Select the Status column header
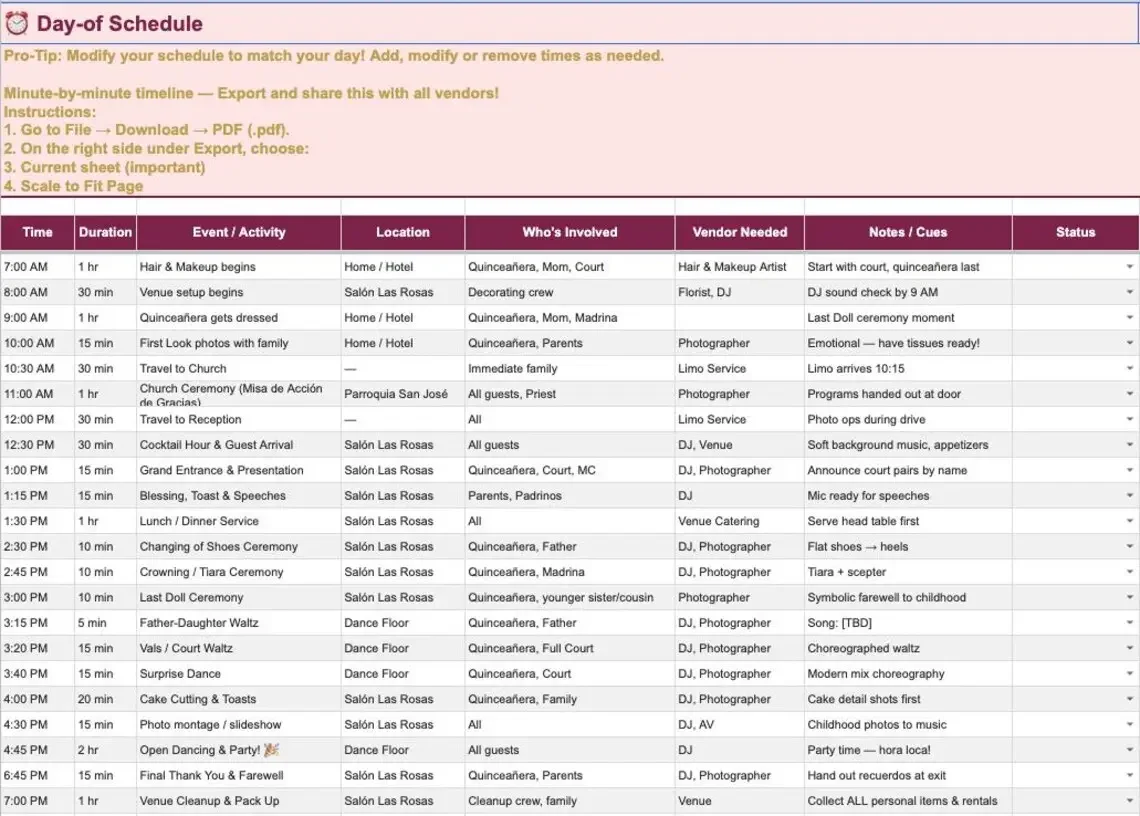 pyautogui.click(x=1075, y=232)
